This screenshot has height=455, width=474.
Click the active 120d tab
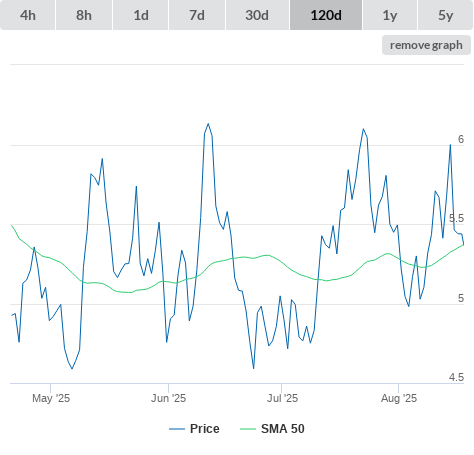(326, 15)
